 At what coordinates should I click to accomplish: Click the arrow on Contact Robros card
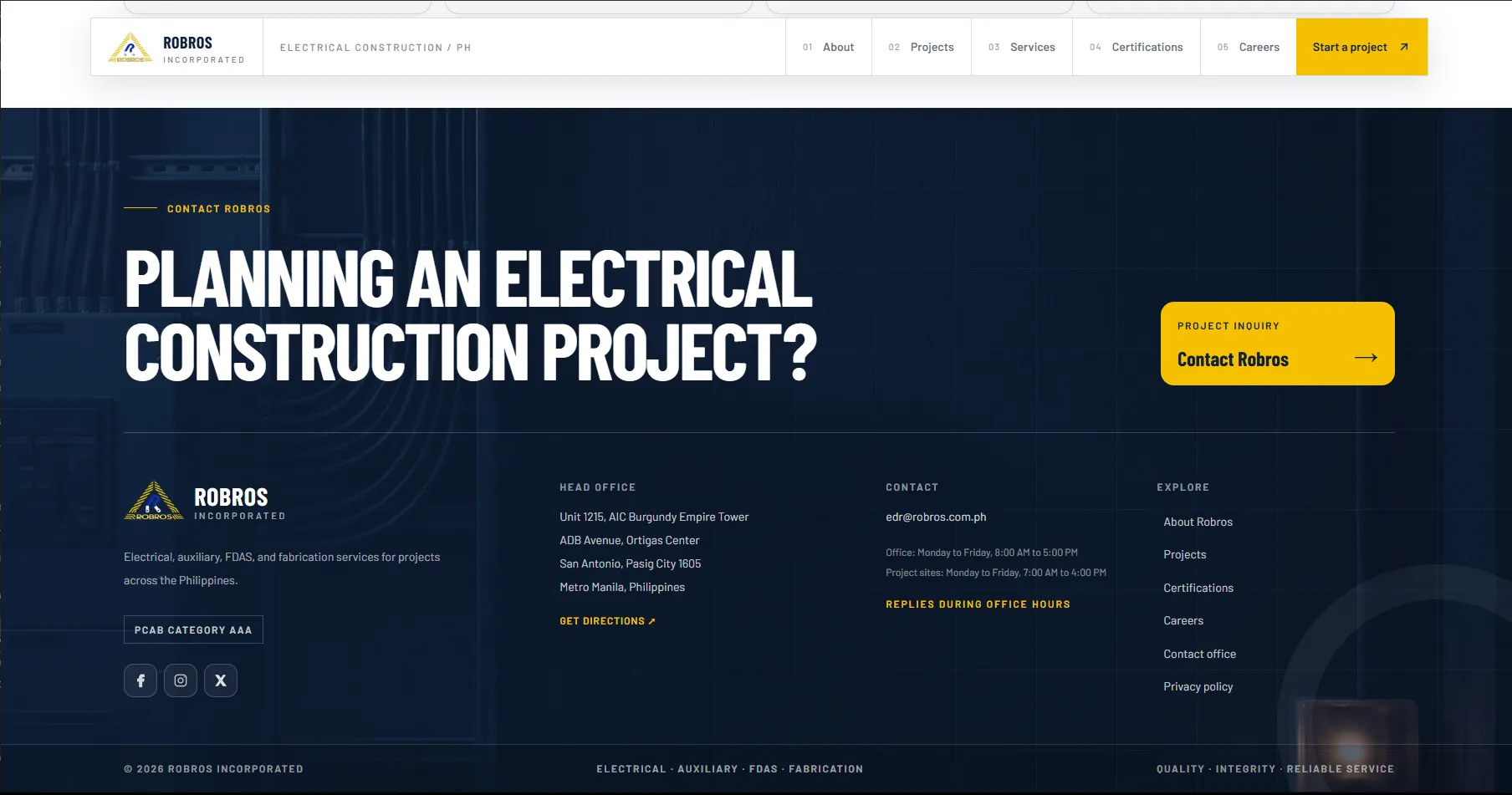[1366, 358]
